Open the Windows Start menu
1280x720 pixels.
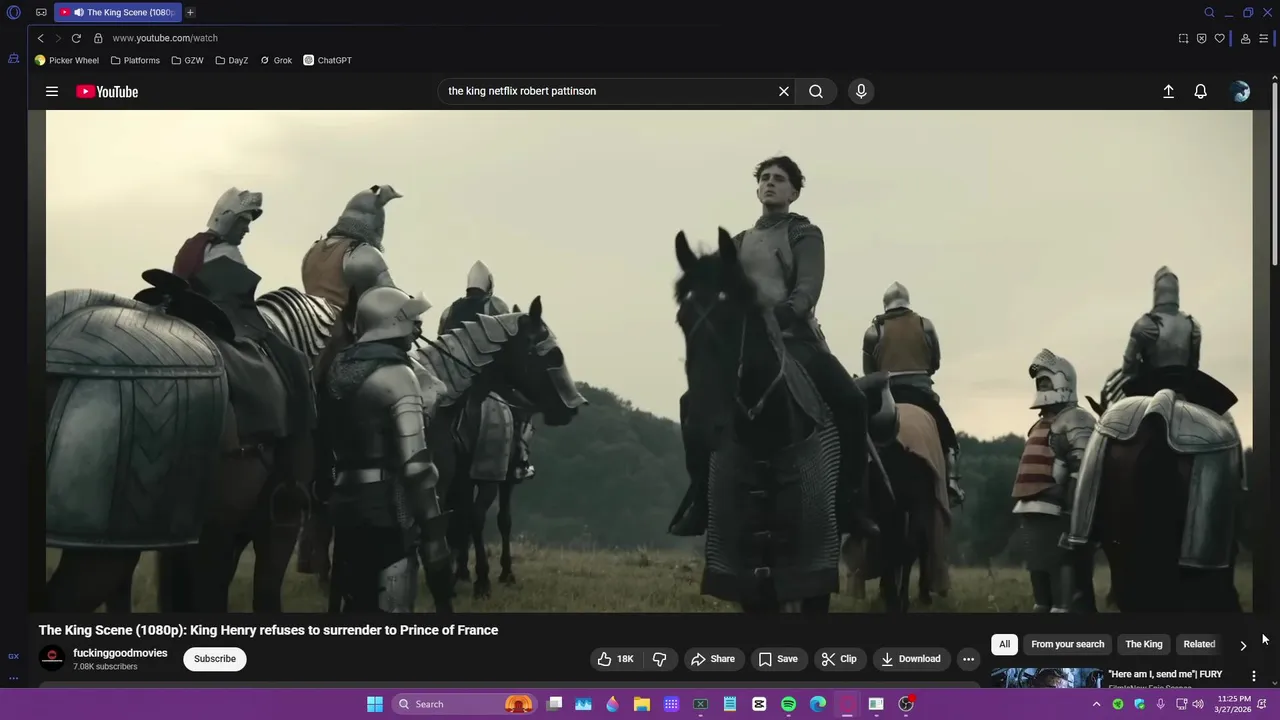375,704
